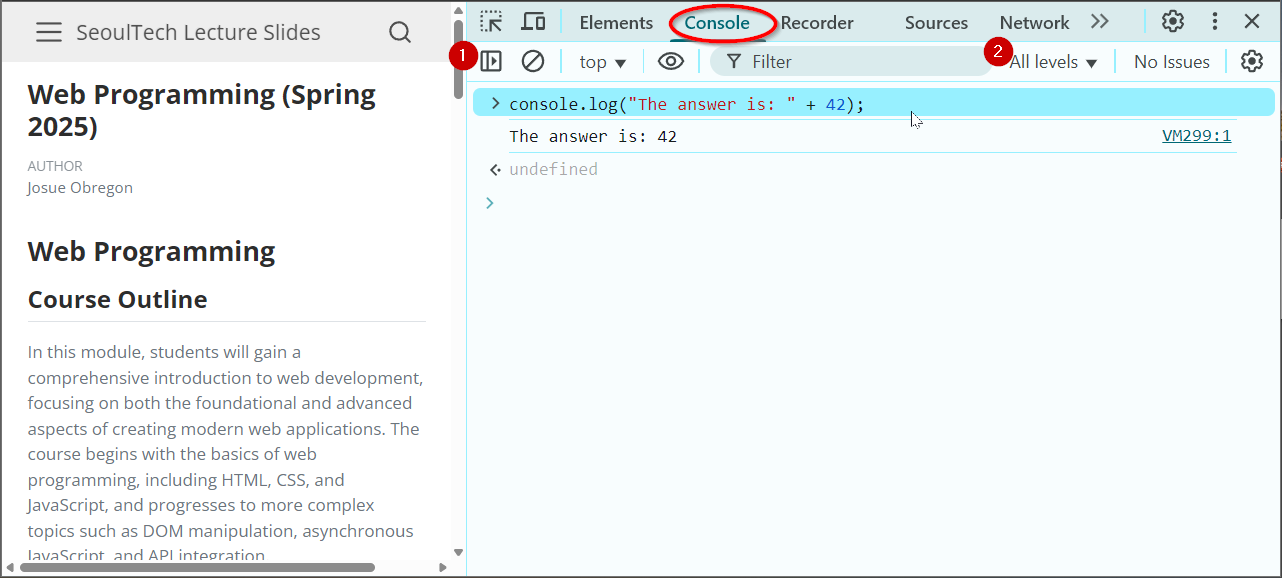This screenshot has height=578, width=1282.
Task: Click the VM299:1 source link
Action: [x=1196, y=136]
